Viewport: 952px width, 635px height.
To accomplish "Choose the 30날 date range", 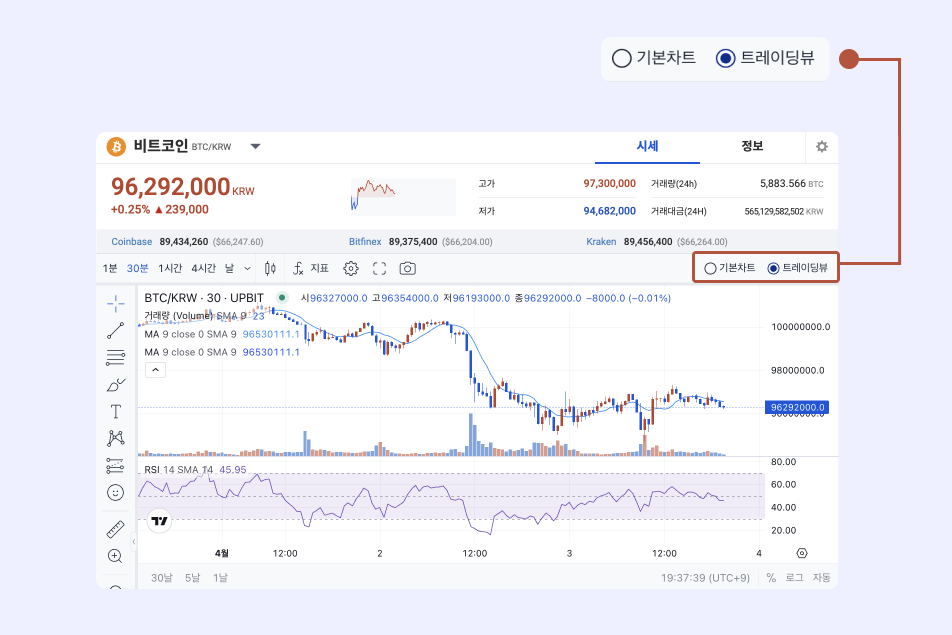I will (x=162, y=578).
